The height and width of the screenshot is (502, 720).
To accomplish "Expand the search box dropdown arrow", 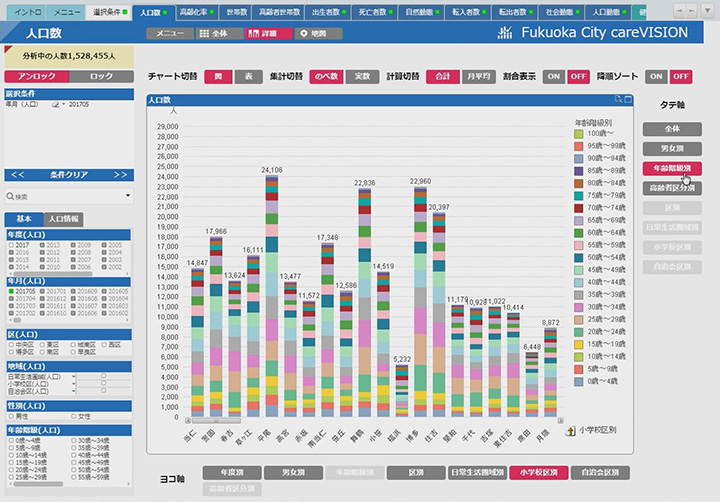I will 128,196.
